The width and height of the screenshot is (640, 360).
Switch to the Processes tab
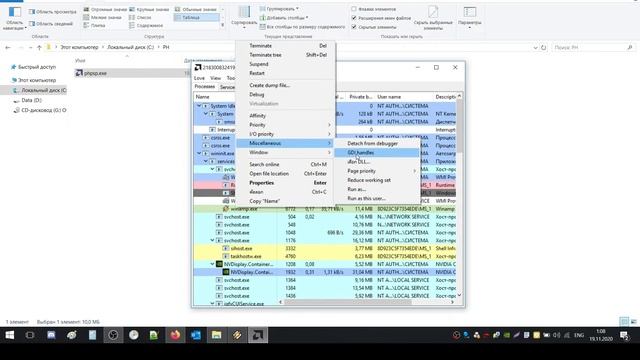tap(204, 87)
